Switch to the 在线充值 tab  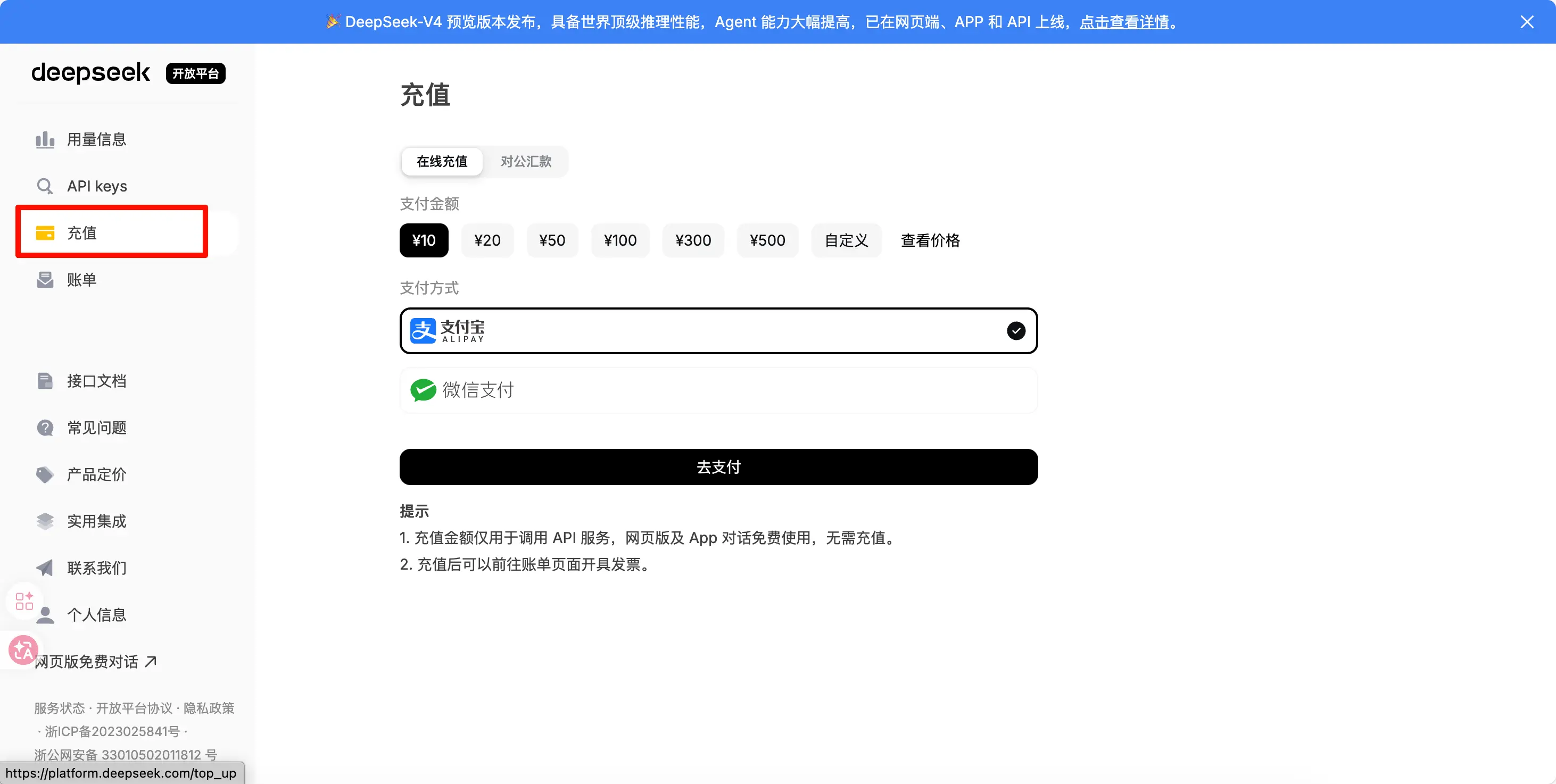point(442,162)
